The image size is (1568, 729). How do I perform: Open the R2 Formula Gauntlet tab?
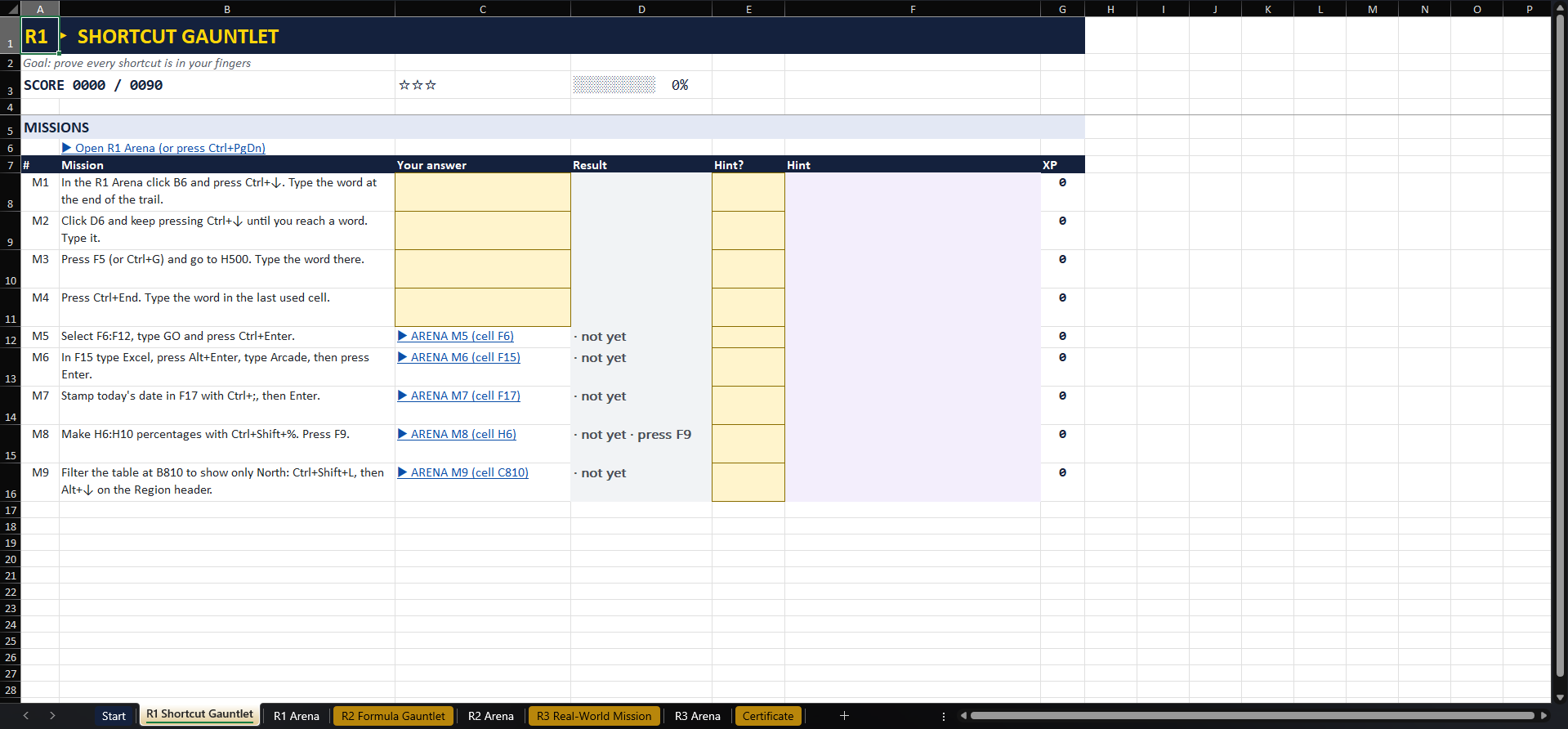tap(393, 716)
